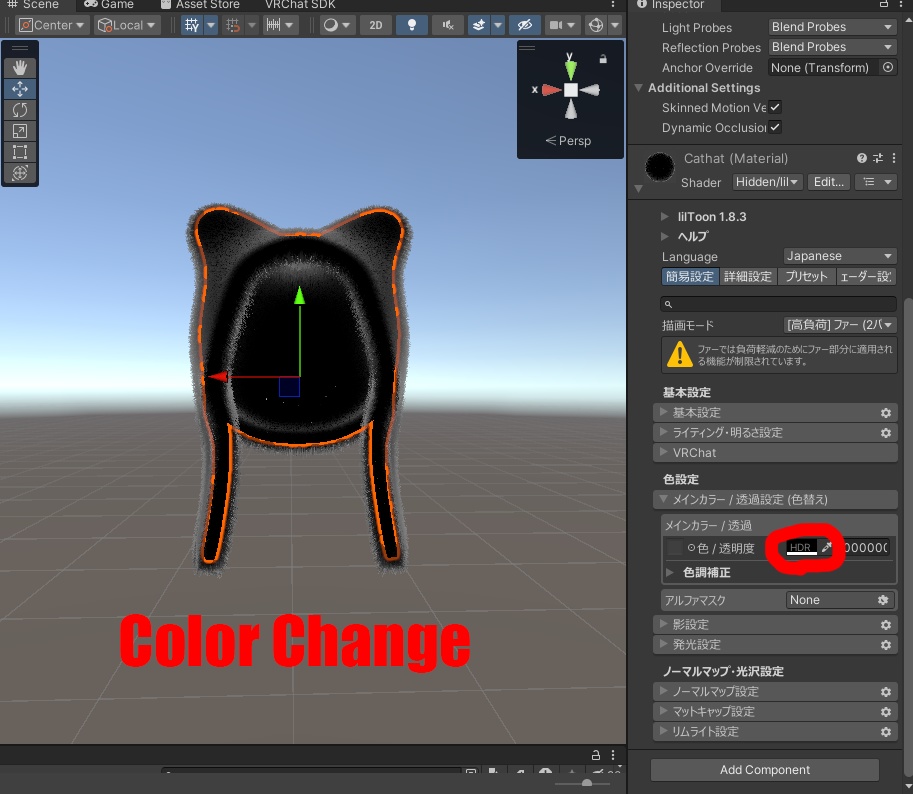Open Cathat material three-dot menu

894,158
